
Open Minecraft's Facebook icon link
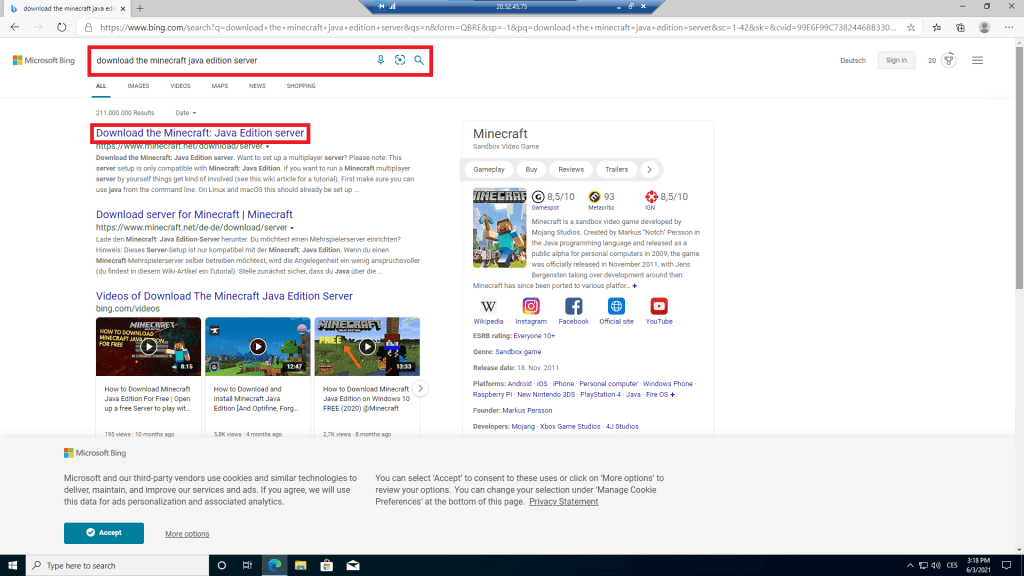573,307
